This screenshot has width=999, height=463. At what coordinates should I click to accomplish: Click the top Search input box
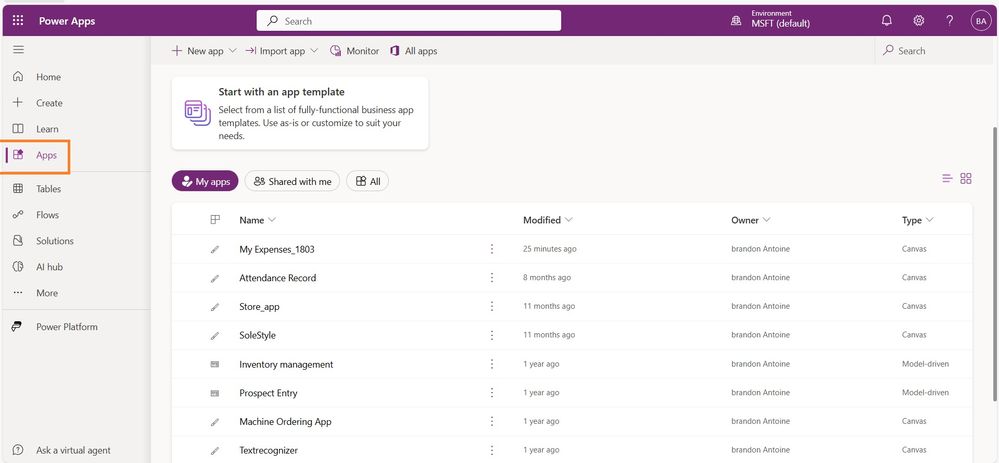(x=409, y=21)
